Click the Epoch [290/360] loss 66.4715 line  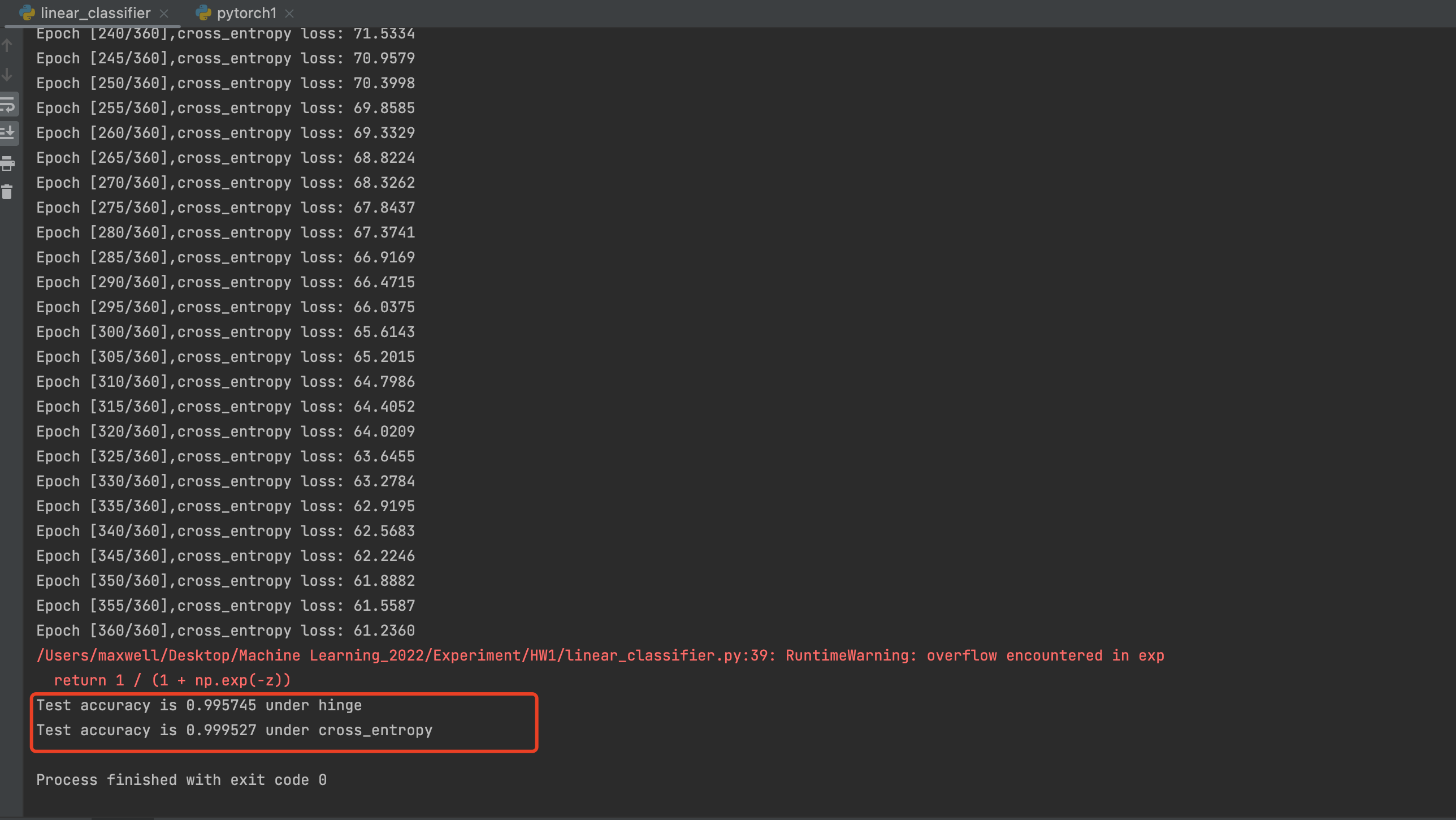click(x=226, y=282)
